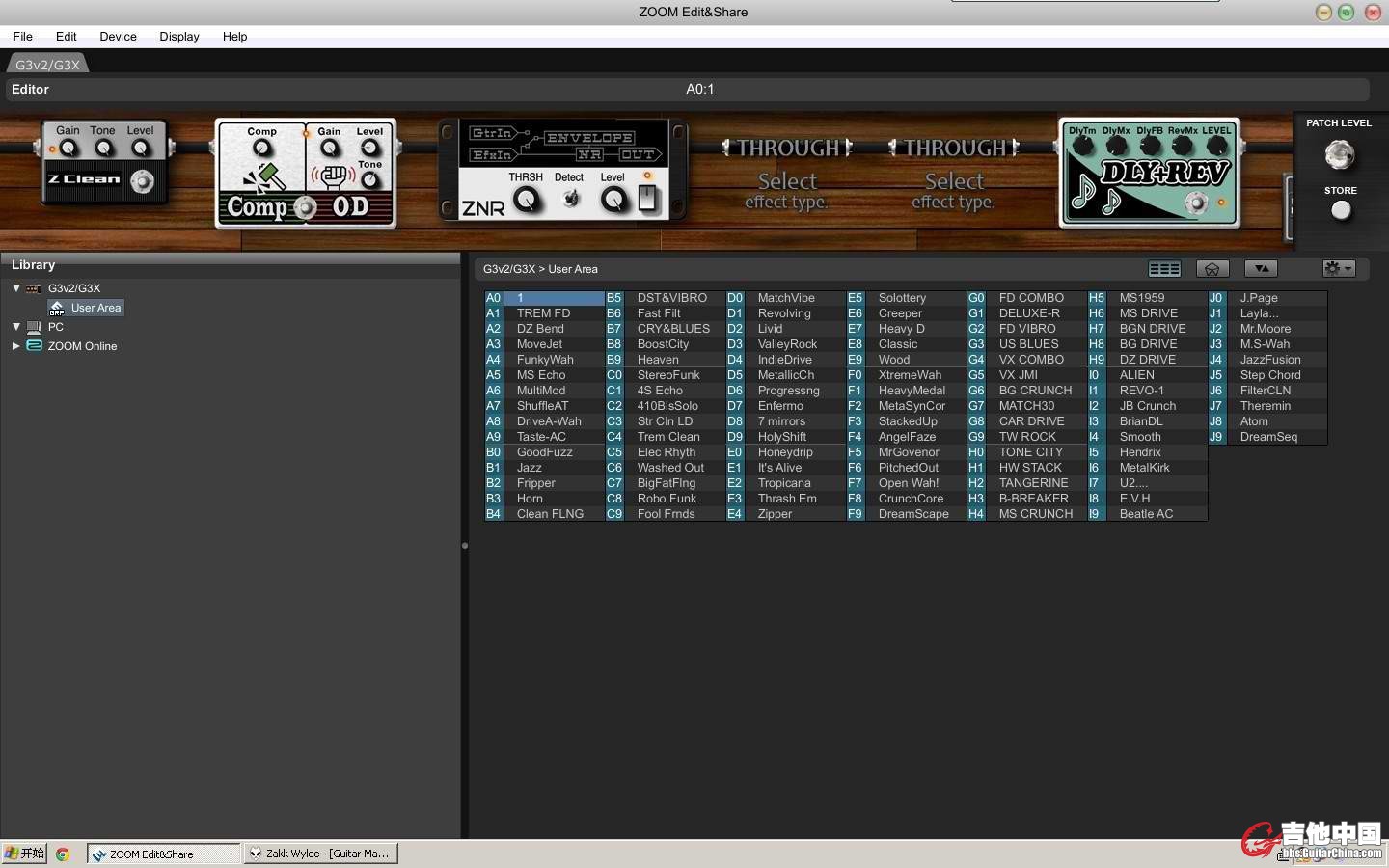Select effect type for second THROUGH slot
This screenshot has width=1389, height=868.
[x=954, y=190]
